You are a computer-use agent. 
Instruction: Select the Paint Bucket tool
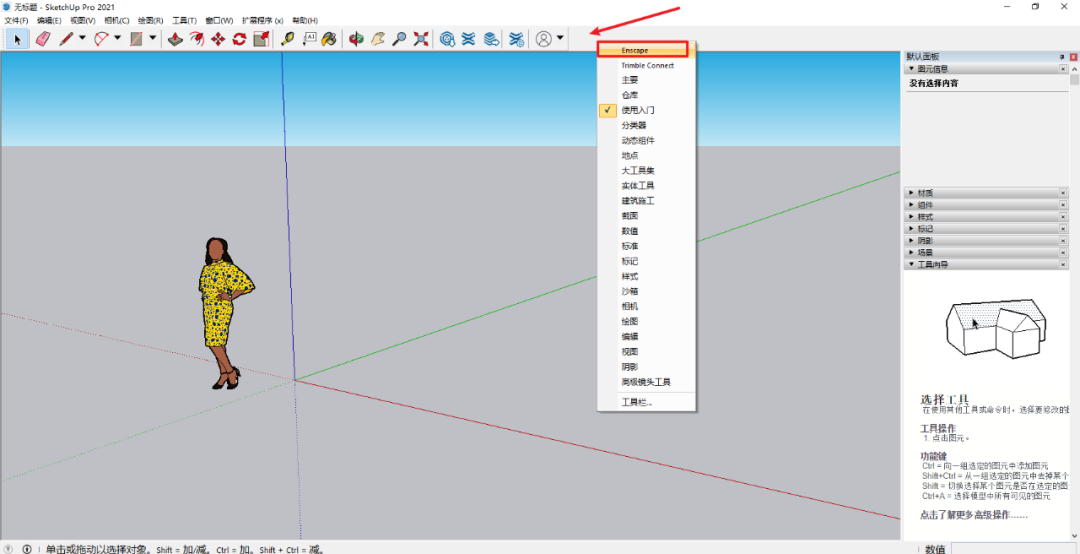[329, 39]
